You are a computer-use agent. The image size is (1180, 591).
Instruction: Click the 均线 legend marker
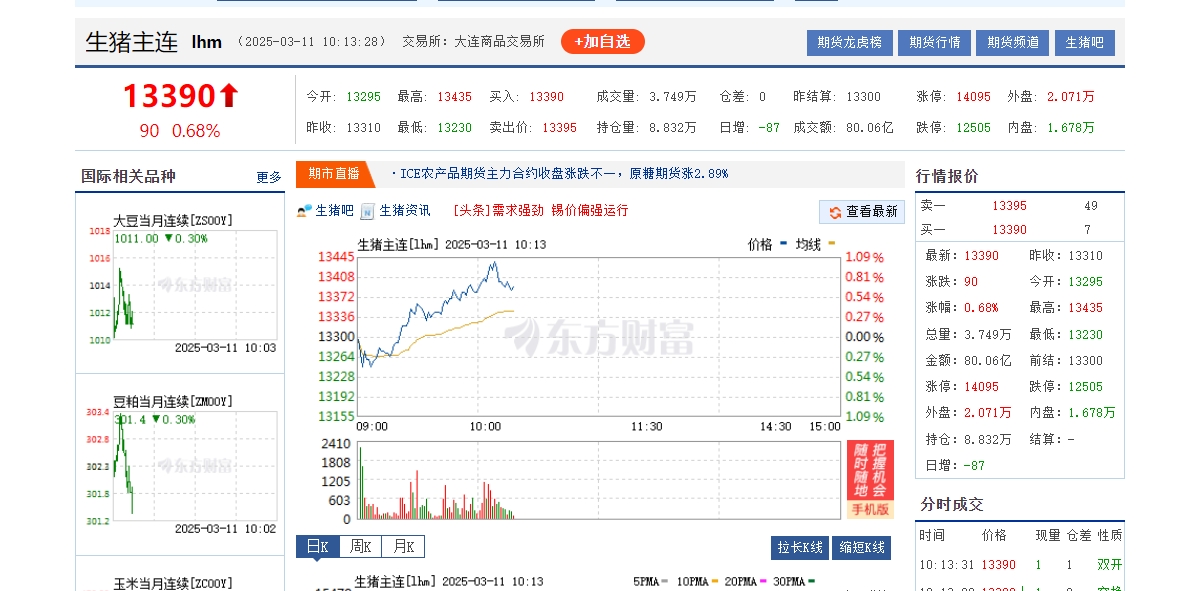pyautogui.click(x=832, y=244)
